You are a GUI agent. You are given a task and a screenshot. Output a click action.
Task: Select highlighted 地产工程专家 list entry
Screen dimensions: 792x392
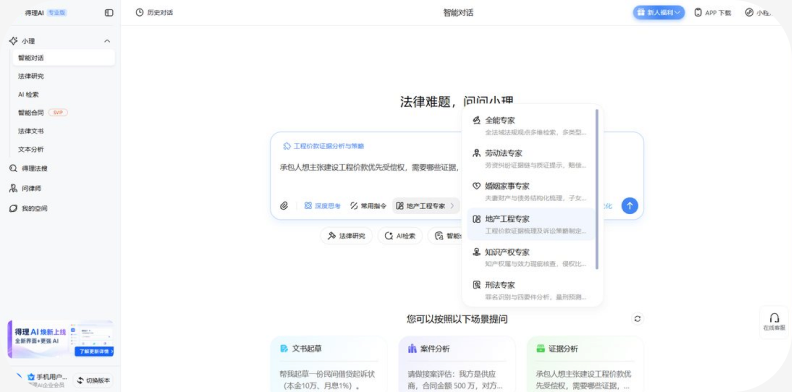tap(531, 224)
